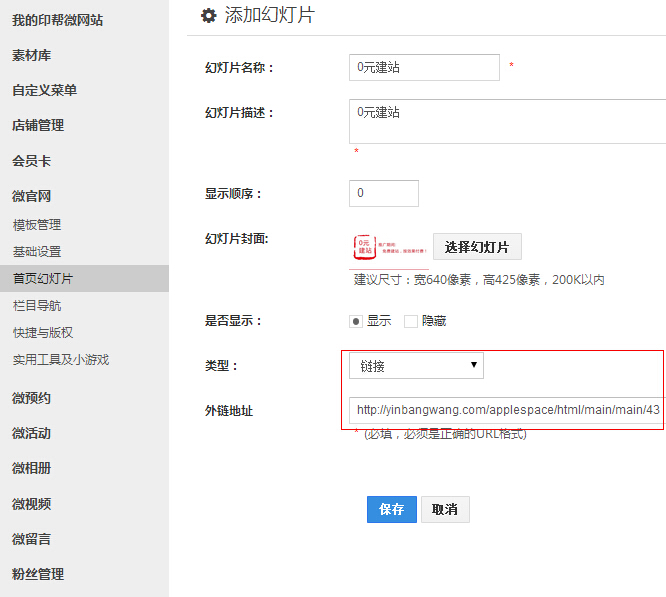Go to 栏目导航 in the sidebar
Image resolution: width=666 pixels, height=597 pixels.
(37, 305)
